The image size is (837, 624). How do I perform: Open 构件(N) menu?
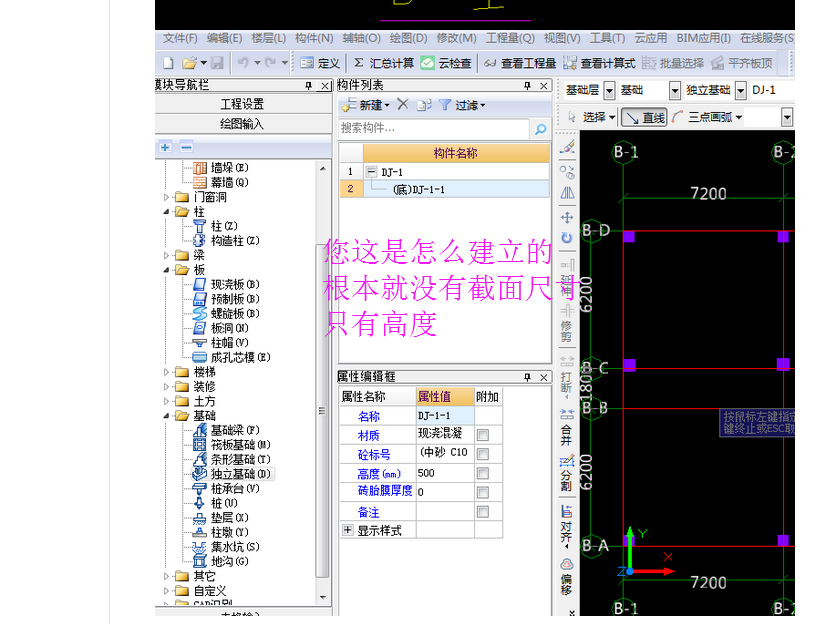pyautogui.click(x=314, y=38)
